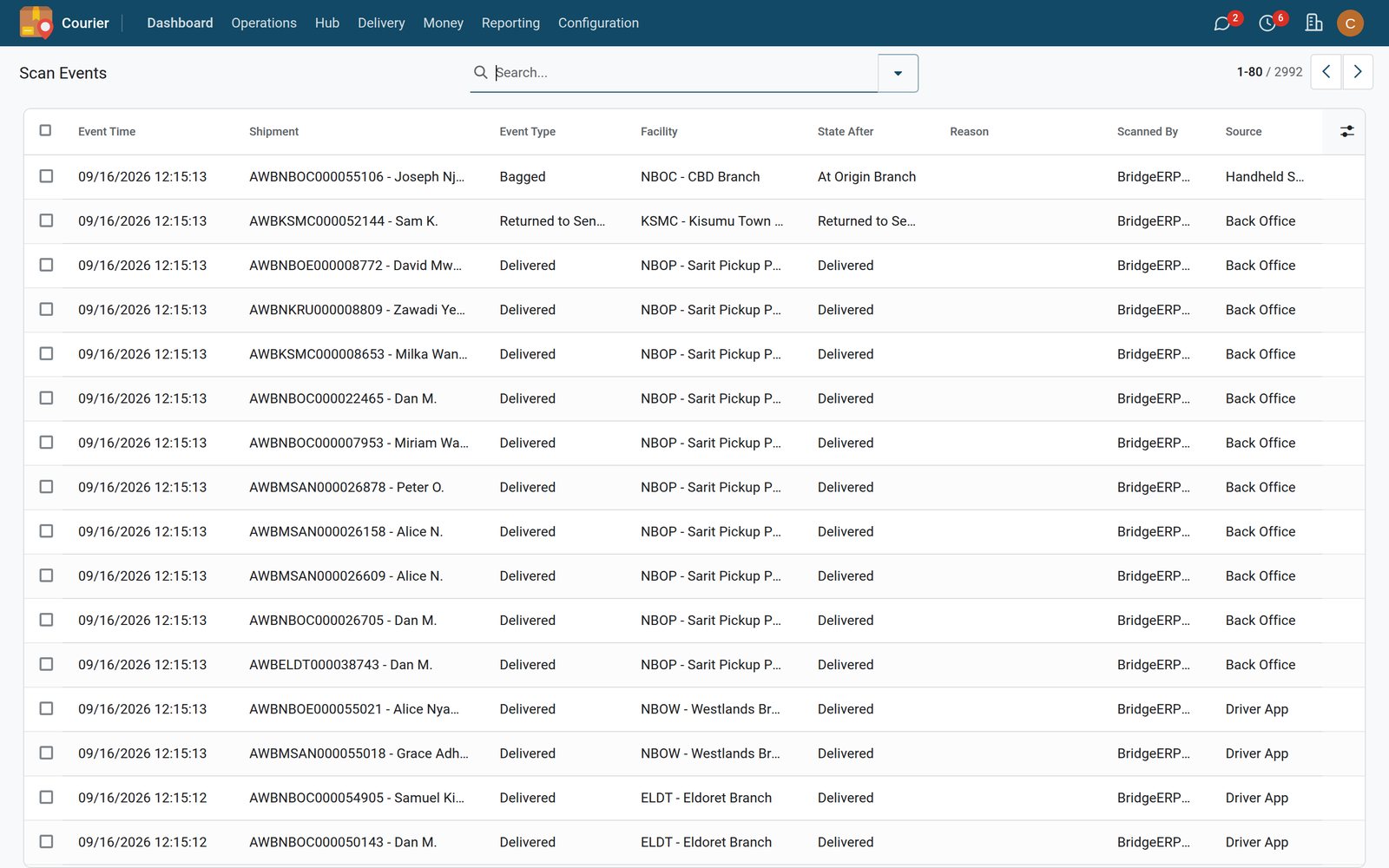Open the activities clock icon with badge 6
The image size is (1389, 868).
click(1268, 23)
